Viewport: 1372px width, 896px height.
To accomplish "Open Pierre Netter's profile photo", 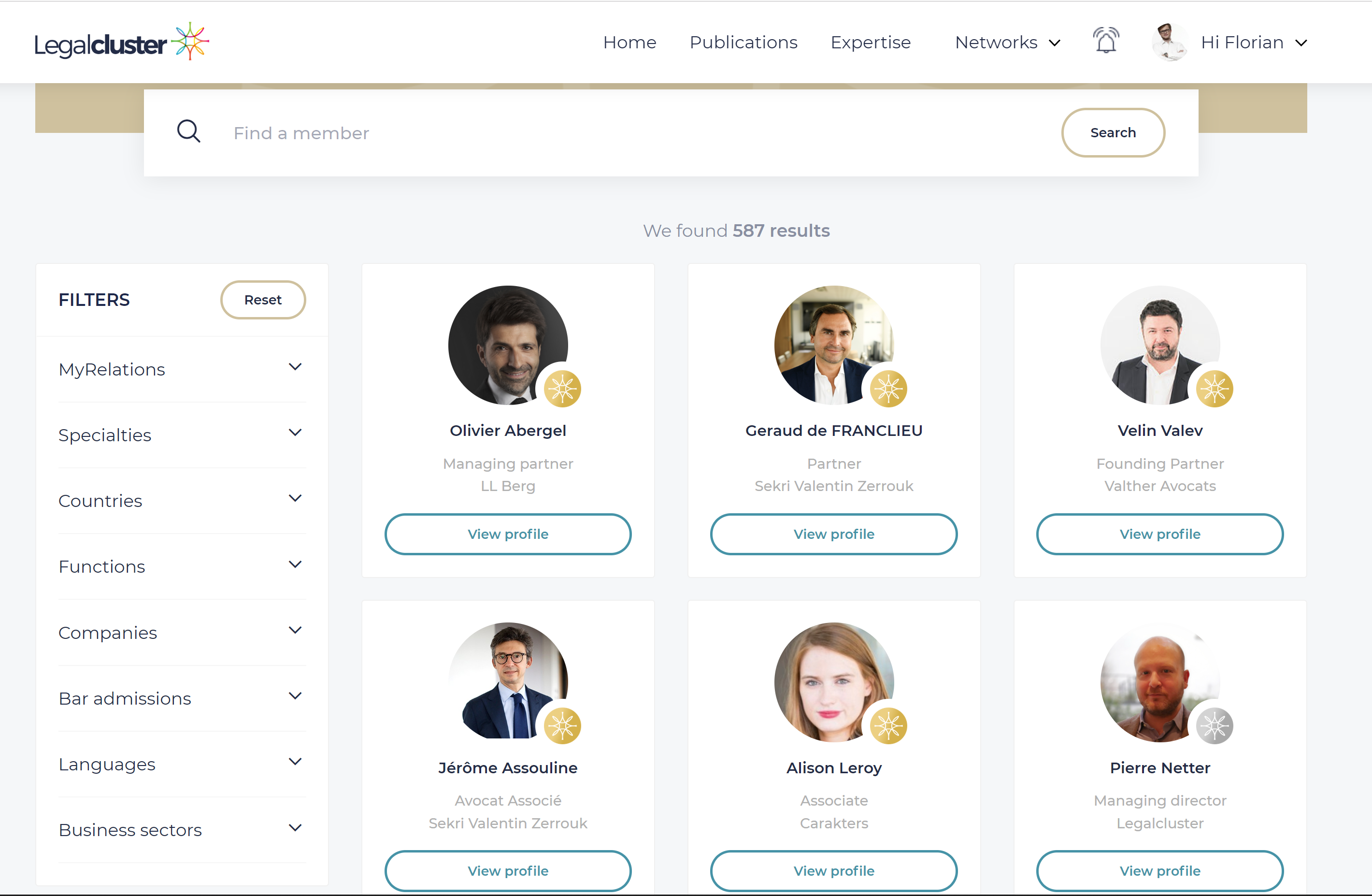I will click(1160, 682).
